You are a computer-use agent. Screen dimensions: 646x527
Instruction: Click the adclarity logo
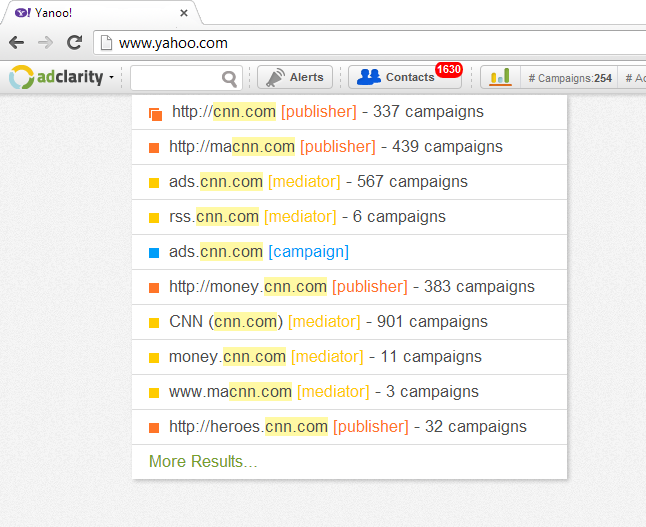pyautogui.click(x=56, y=77)
